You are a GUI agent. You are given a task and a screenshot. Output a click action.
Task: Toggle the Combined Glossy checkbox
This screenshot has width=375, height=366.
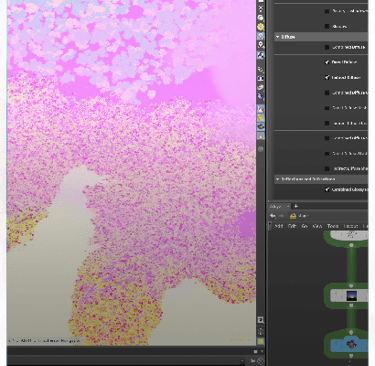327,189
